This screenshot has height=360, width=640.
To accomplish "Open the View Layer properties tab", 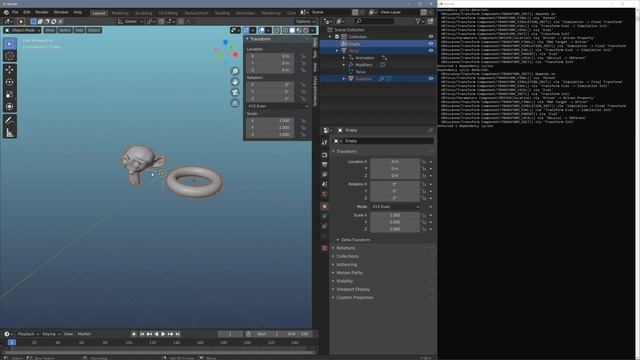I will [x=324, y=174].
